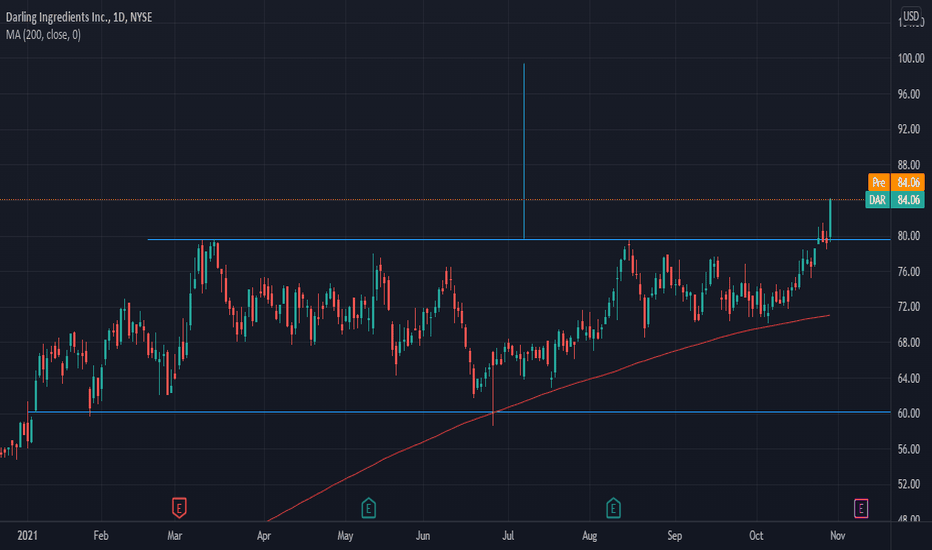
Task: Click the Sep label on time axis
Action: pos(675,536)
